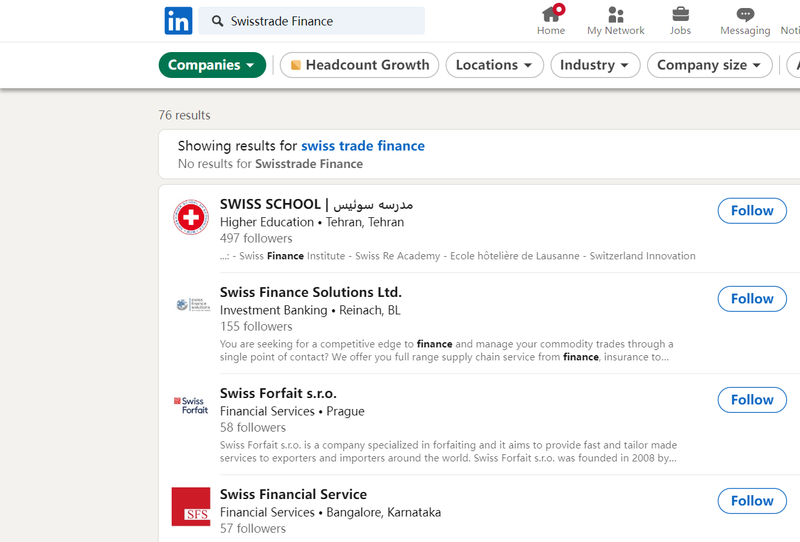
Task: Click the '76 results' count text
Action: pos(184,115)
